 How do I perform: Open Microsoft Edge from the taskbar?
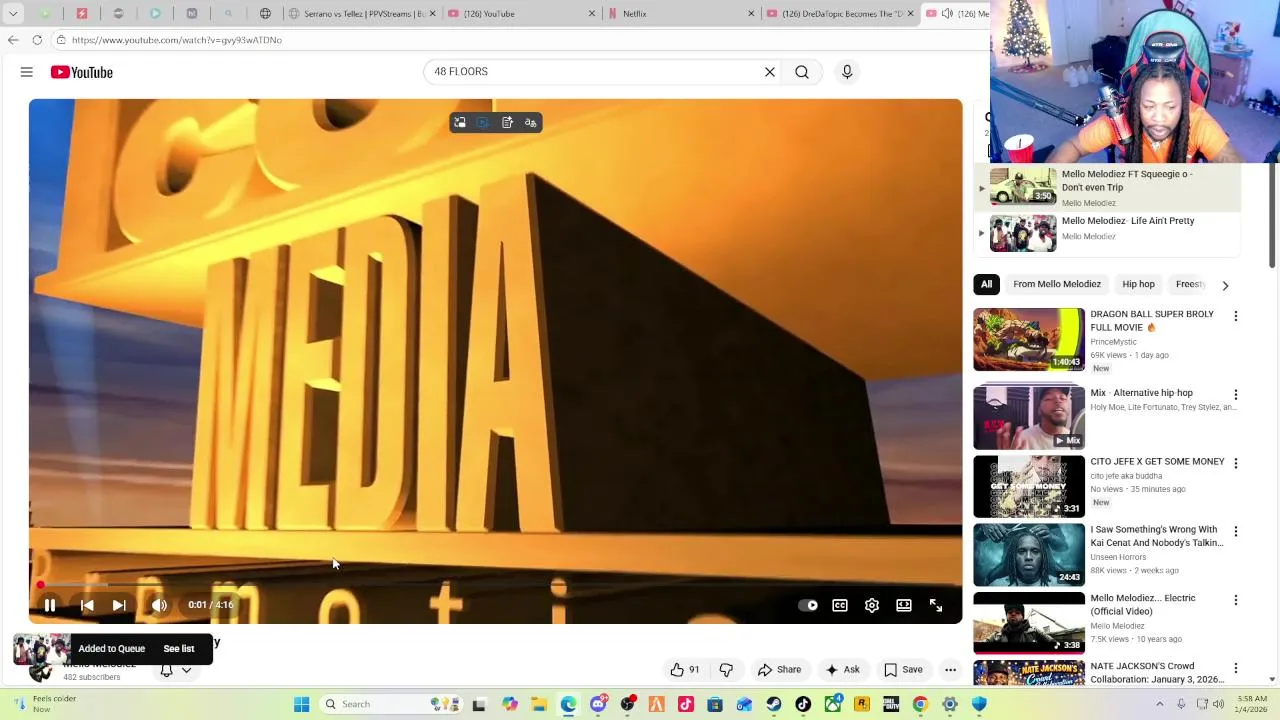tap(568, 704)
